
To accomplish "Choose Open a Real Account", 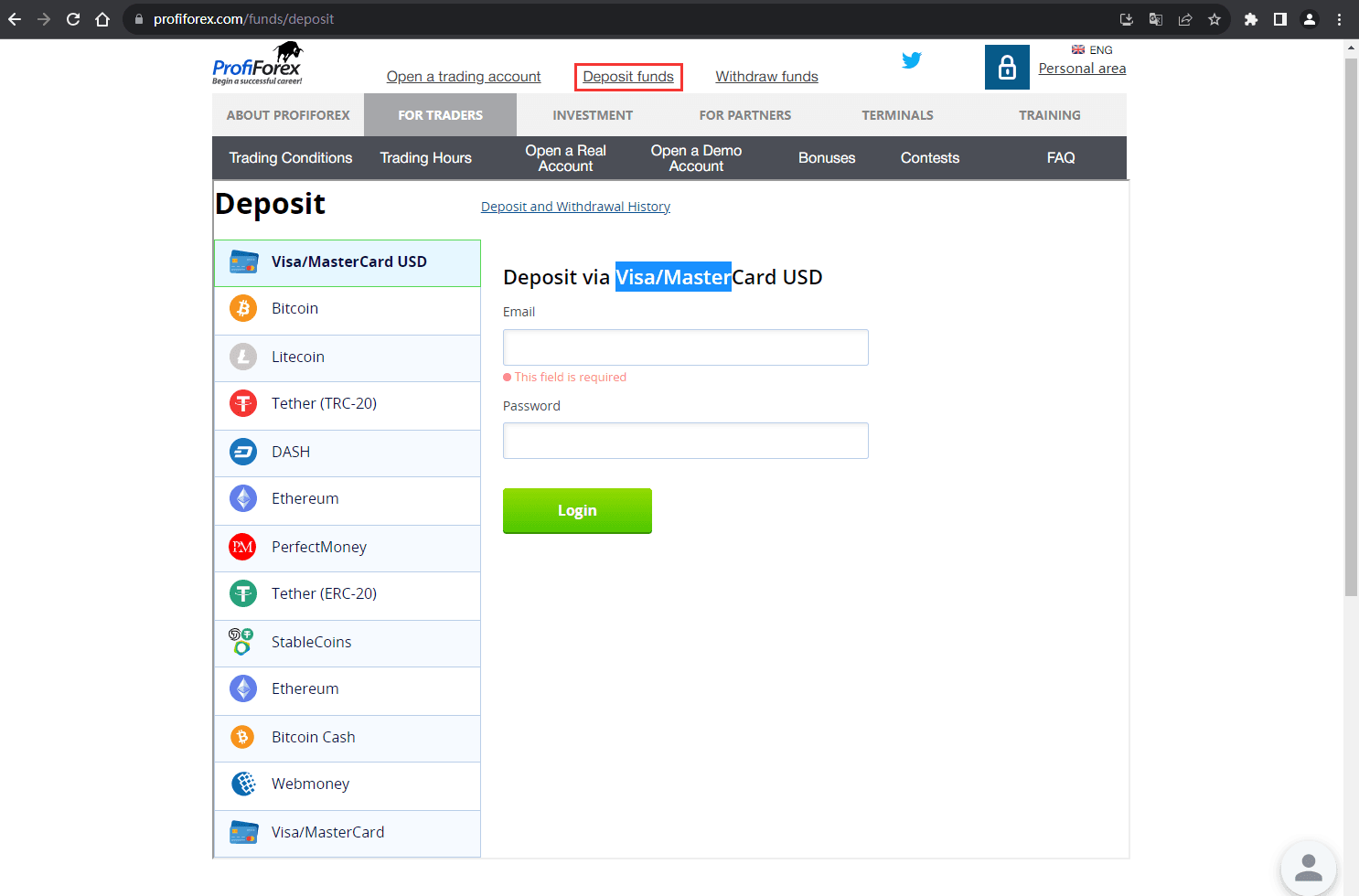I will (566, 158).
